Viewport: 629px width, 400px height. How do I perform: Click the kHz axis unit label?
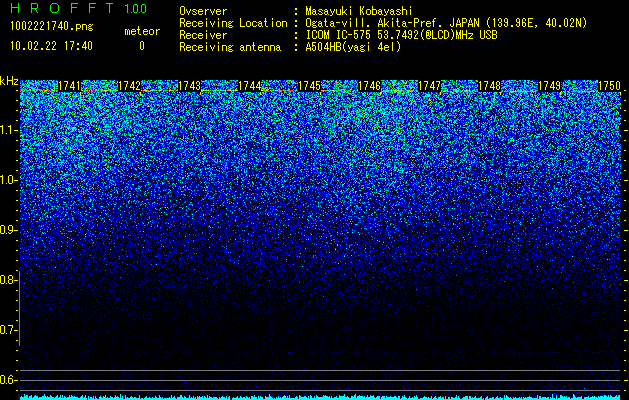9,81
